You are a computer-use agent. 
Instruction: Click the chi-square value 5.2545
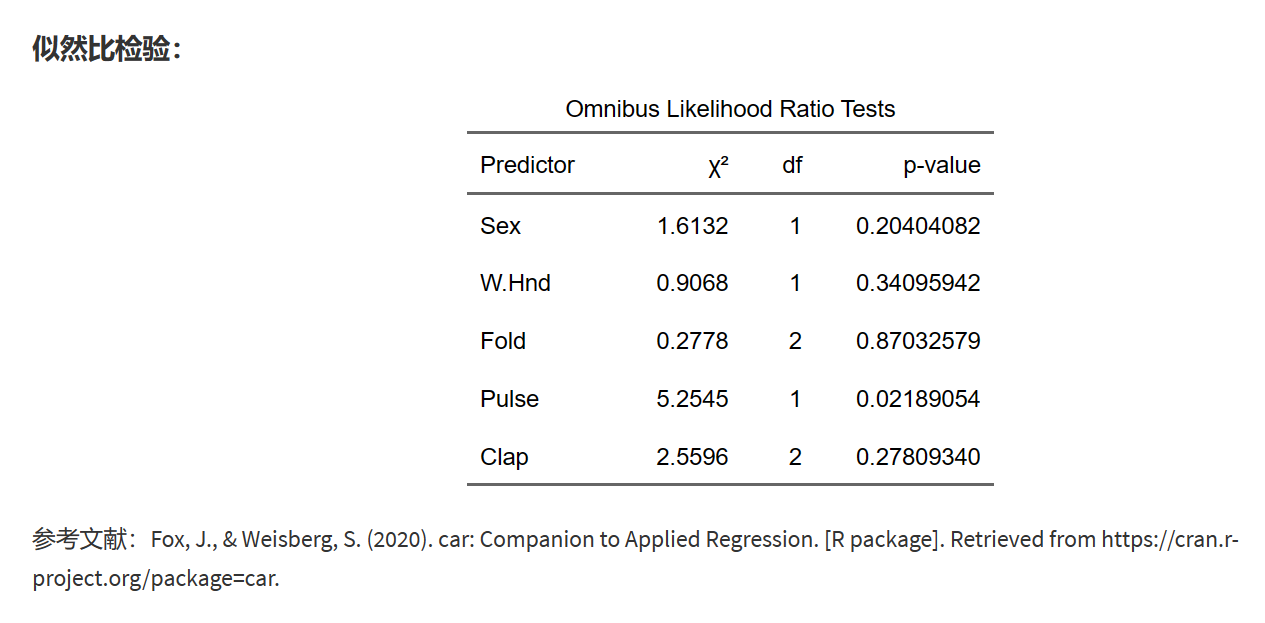[692, 399]
